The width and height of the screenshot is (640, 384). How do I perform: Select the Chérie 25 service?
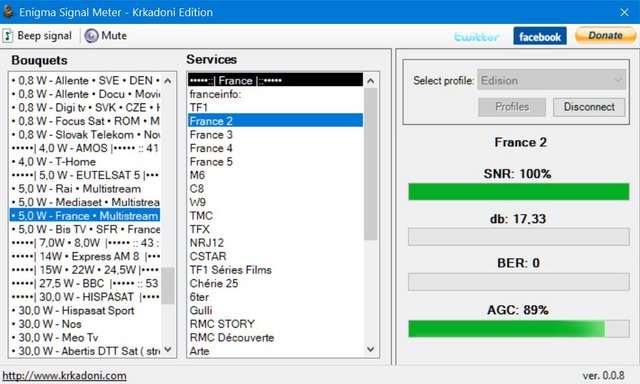276,283
